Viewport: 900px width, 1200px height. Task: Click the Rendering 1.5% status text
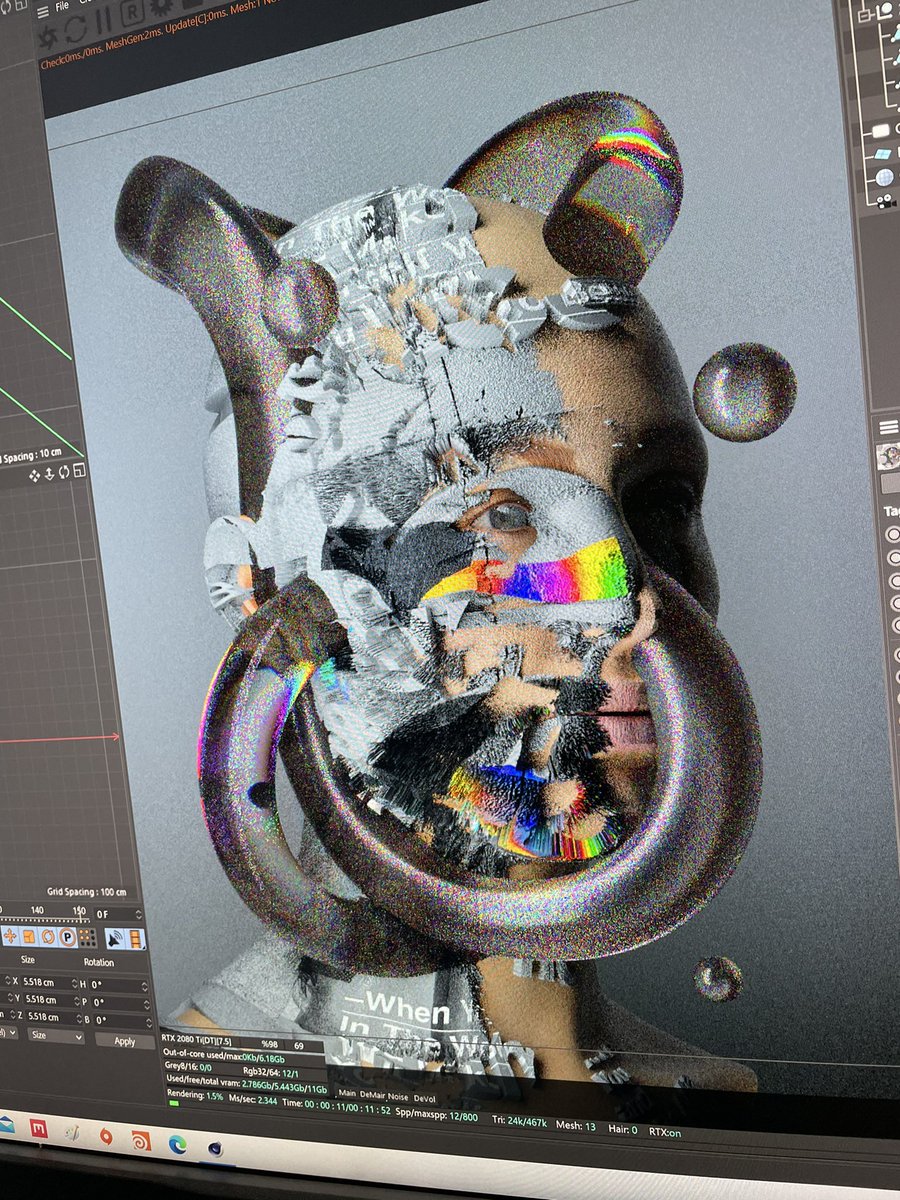195,1095
